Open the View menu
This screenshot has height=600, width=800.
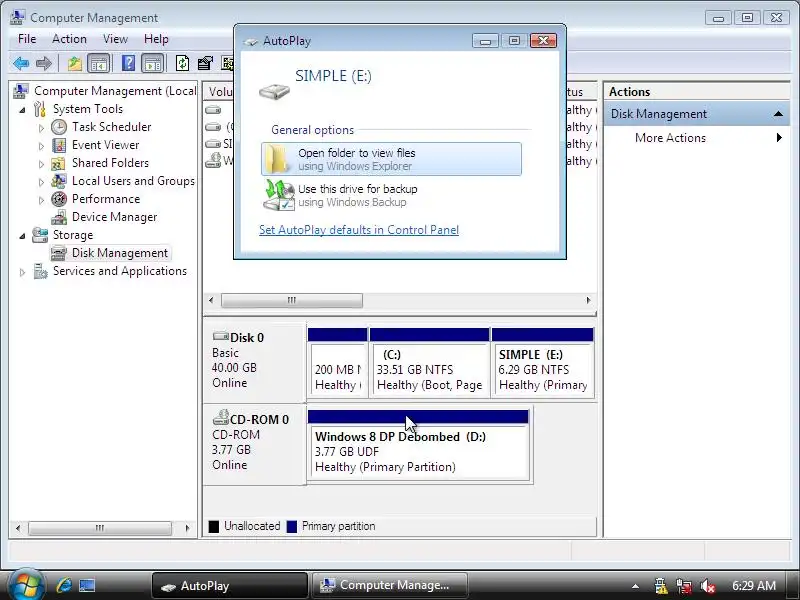click(x=115, y=39)
